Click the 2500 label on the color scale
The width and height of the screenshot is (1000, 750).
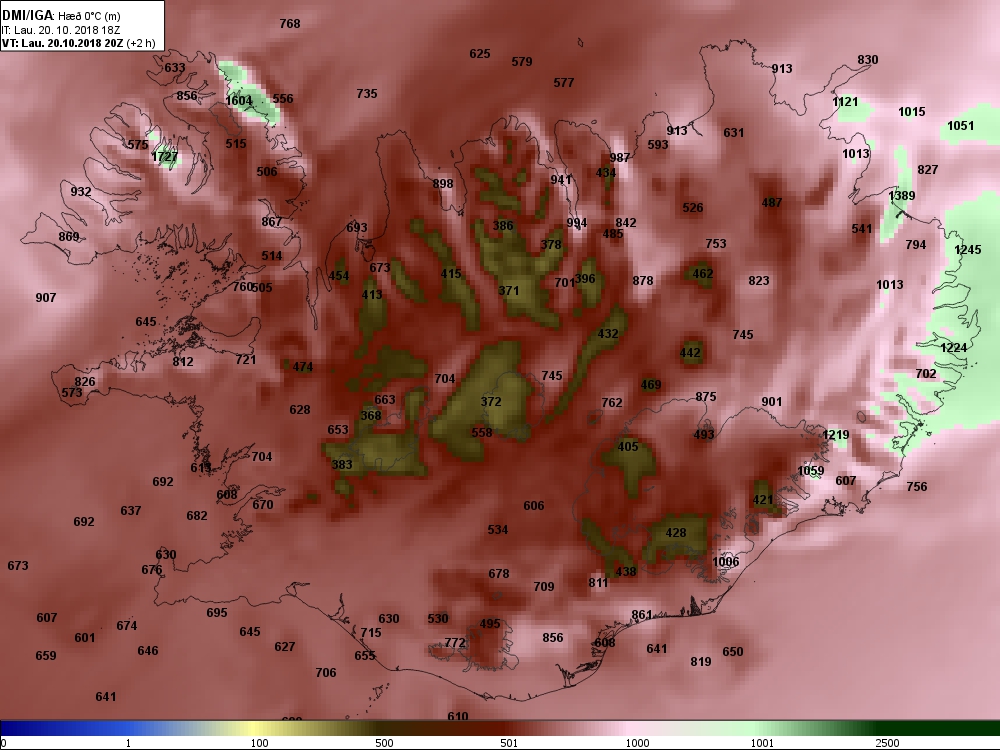click(x=887, y=742)
